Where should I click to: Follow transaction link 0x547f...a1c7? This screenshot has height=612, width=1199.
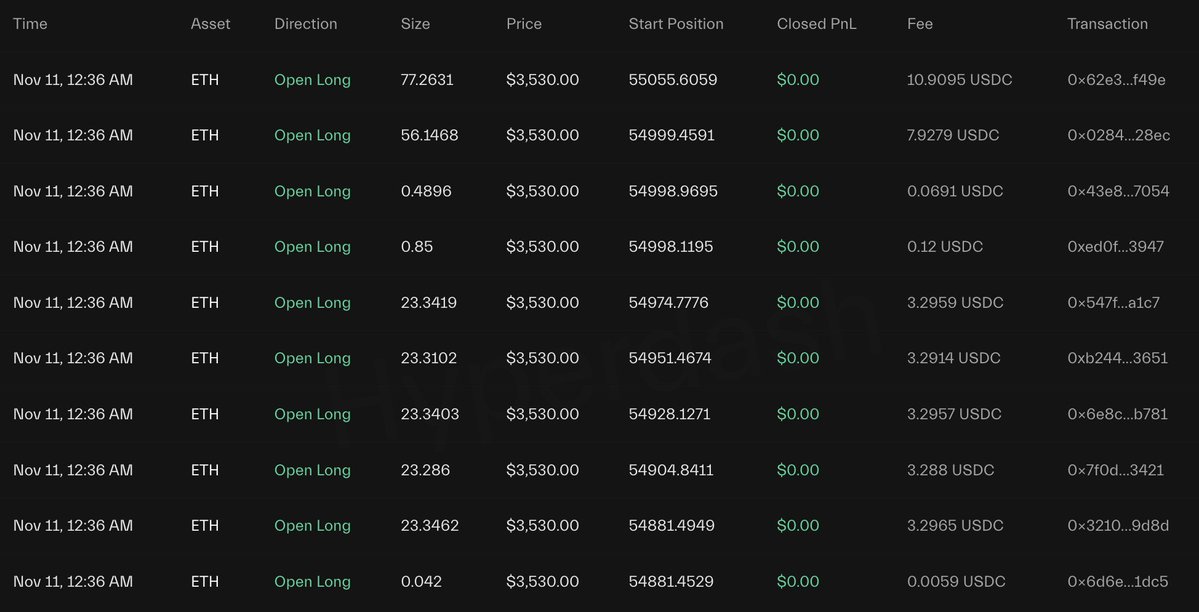[1113, 303]
